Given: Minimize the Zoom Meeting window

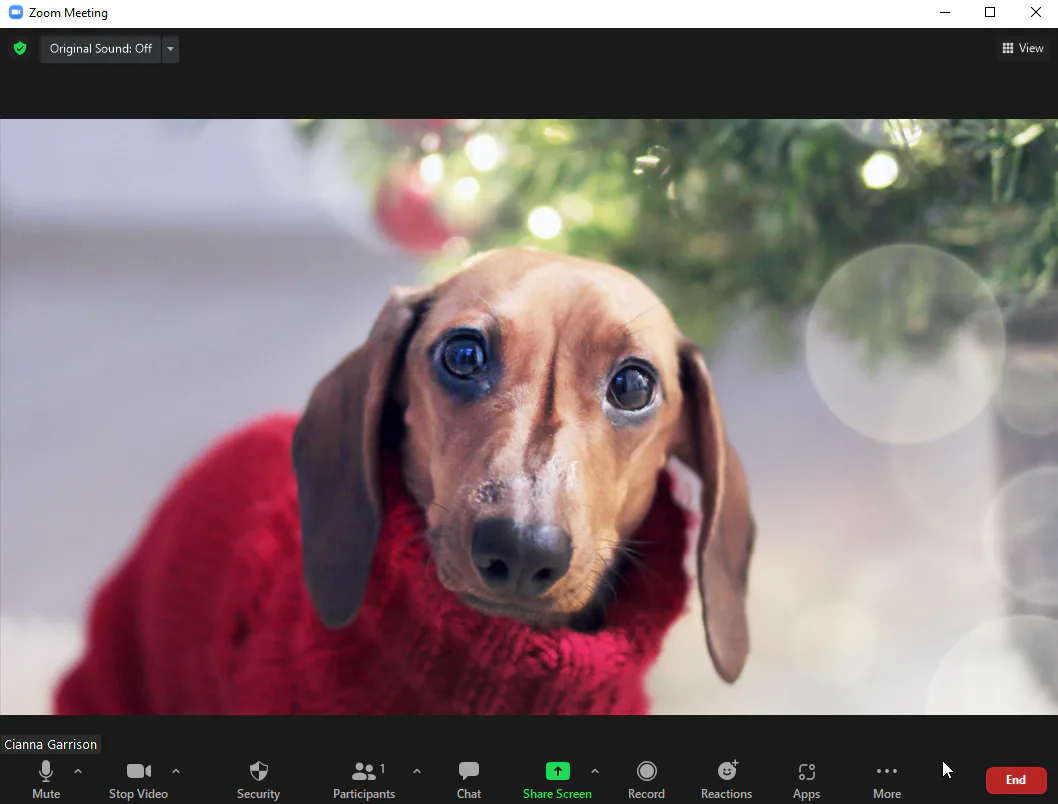Looking at the screenshot, I should click(x=945, y=12).
